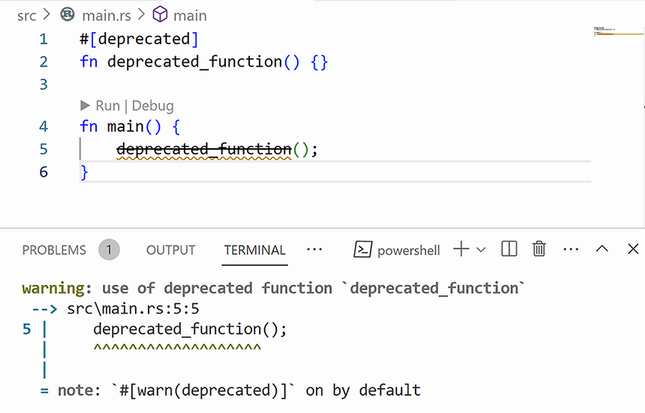645x413 pixels.
Task: Switch to OUTPUT tab
Action: pyautogui.click(x=170, y=250)
